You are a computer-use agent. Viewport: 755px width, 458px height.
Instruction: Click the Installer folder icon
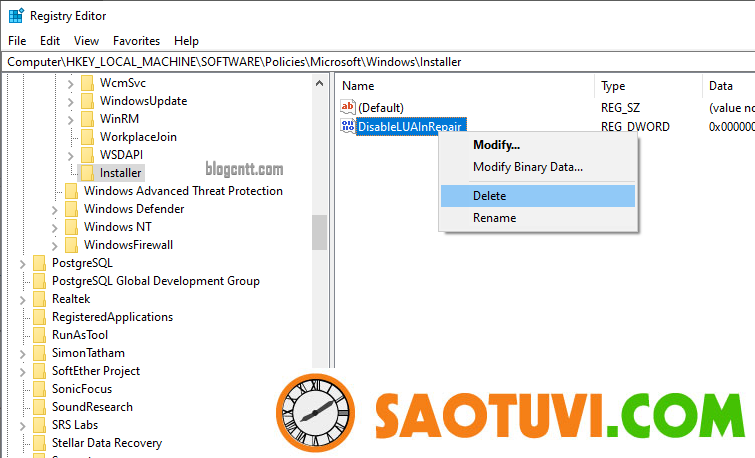[88, 172]
